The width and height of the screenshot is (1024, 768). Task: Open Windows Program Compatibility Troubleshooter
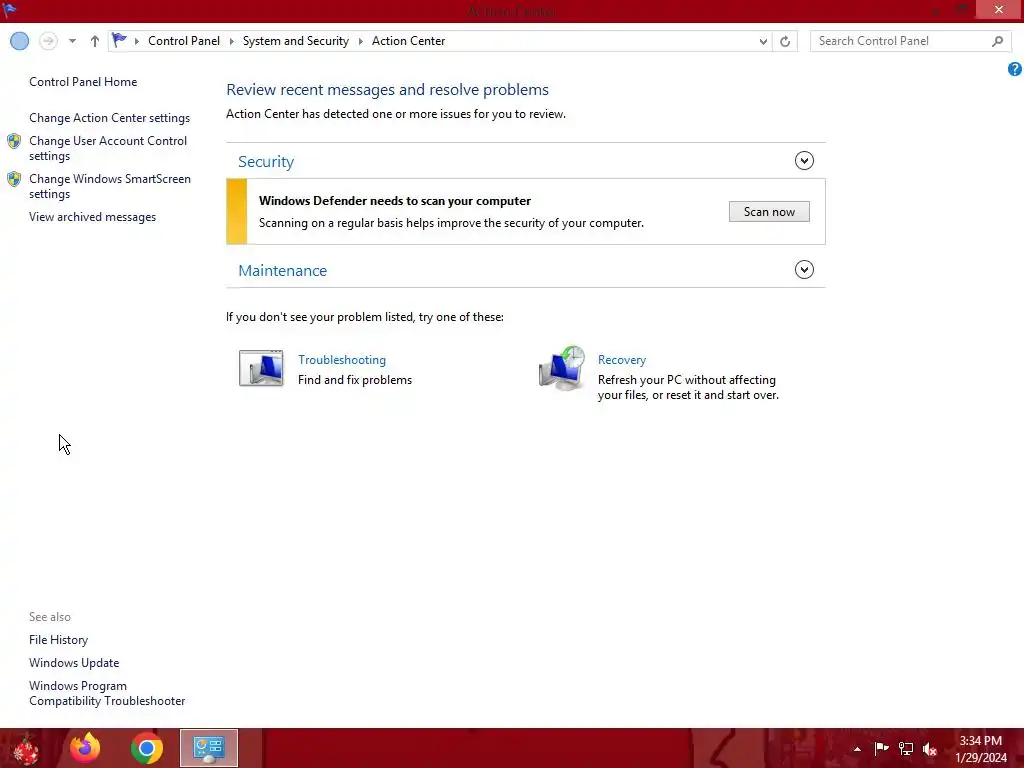tap(106, 694)
